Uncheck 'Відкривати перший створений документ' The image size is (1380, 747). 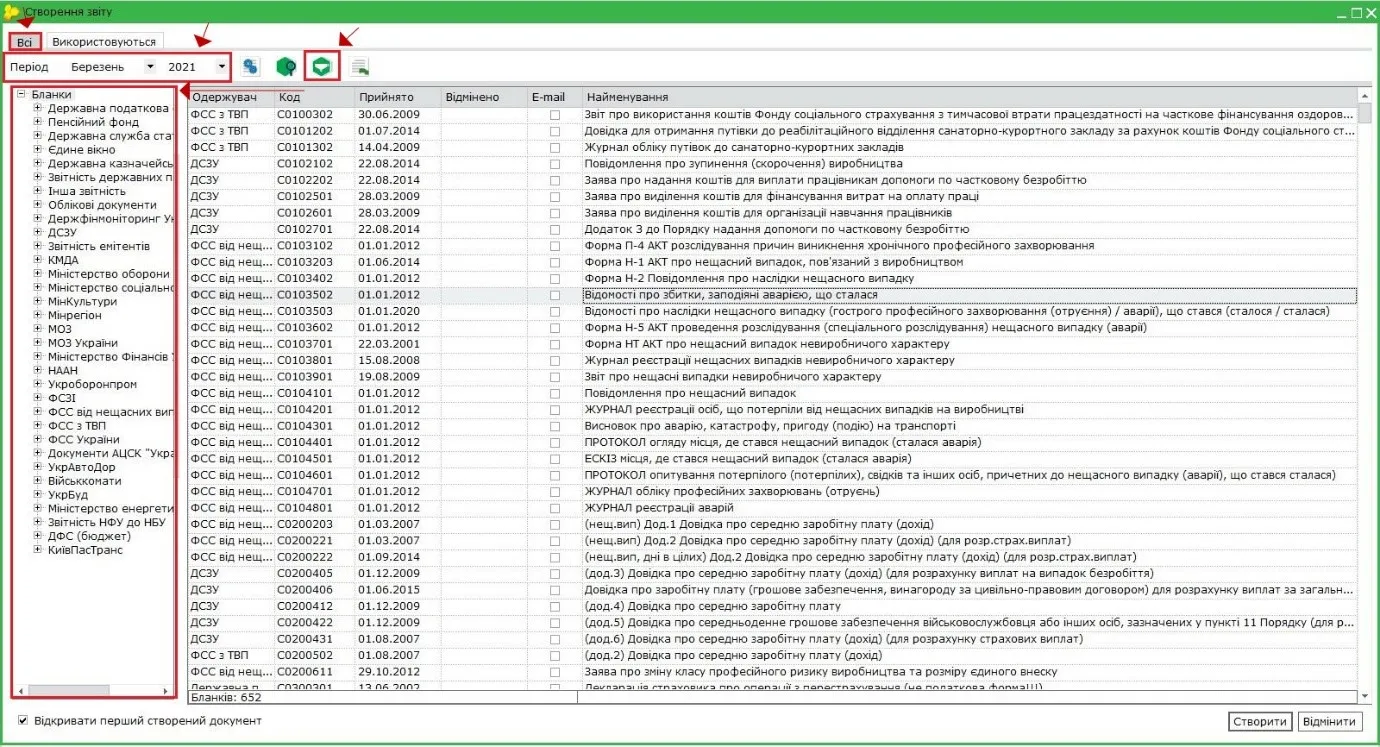tap(23, 720)
